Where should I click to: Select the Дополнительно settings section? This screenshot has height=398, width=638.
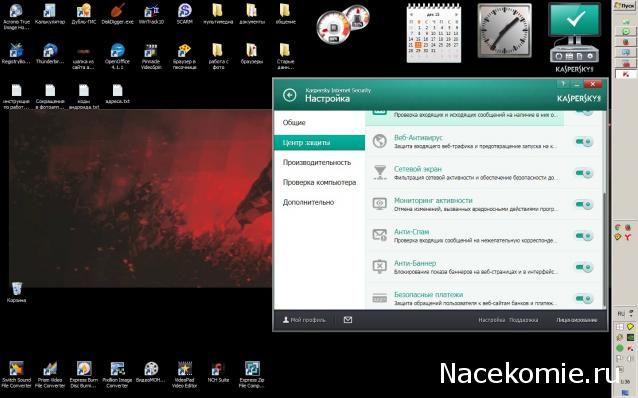319,202
